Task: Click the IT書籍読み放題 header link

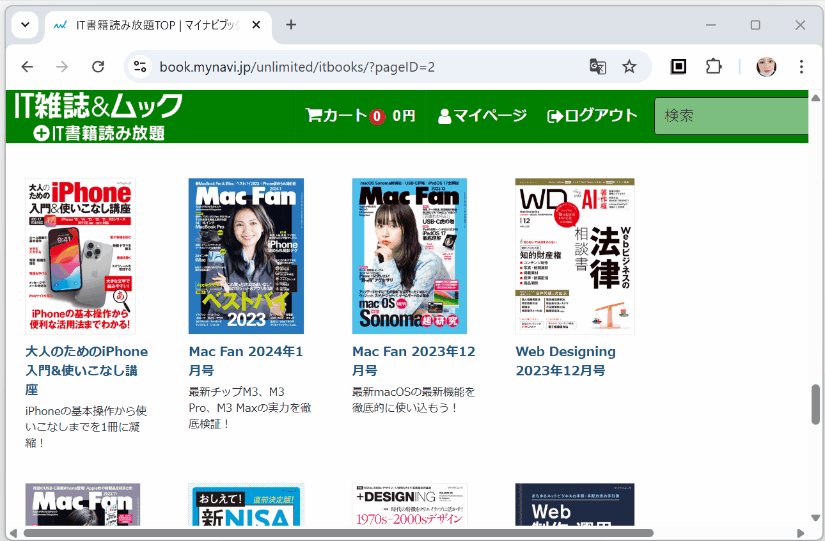Action: pos(99,133)
